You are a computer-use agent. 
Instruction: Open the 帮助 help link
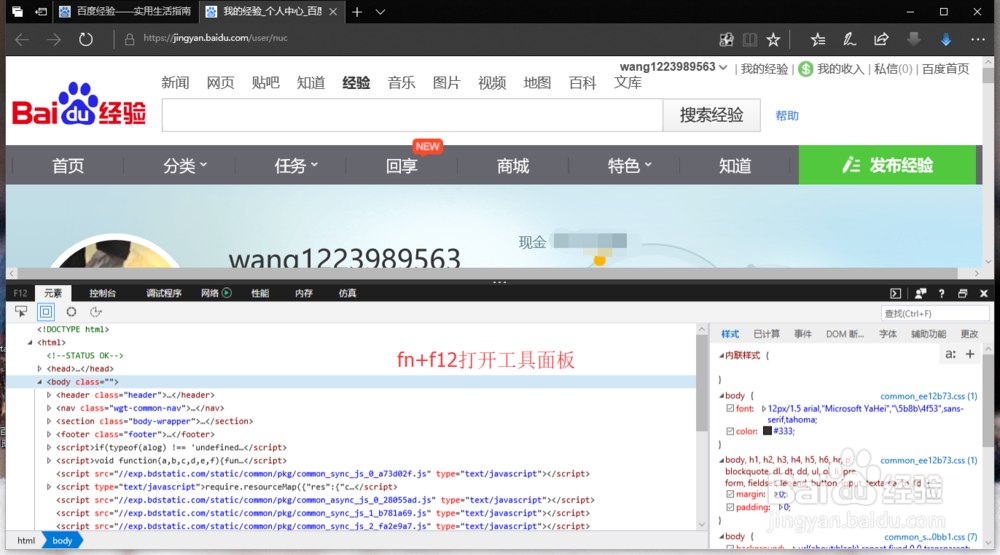click(x=787, y=116)
